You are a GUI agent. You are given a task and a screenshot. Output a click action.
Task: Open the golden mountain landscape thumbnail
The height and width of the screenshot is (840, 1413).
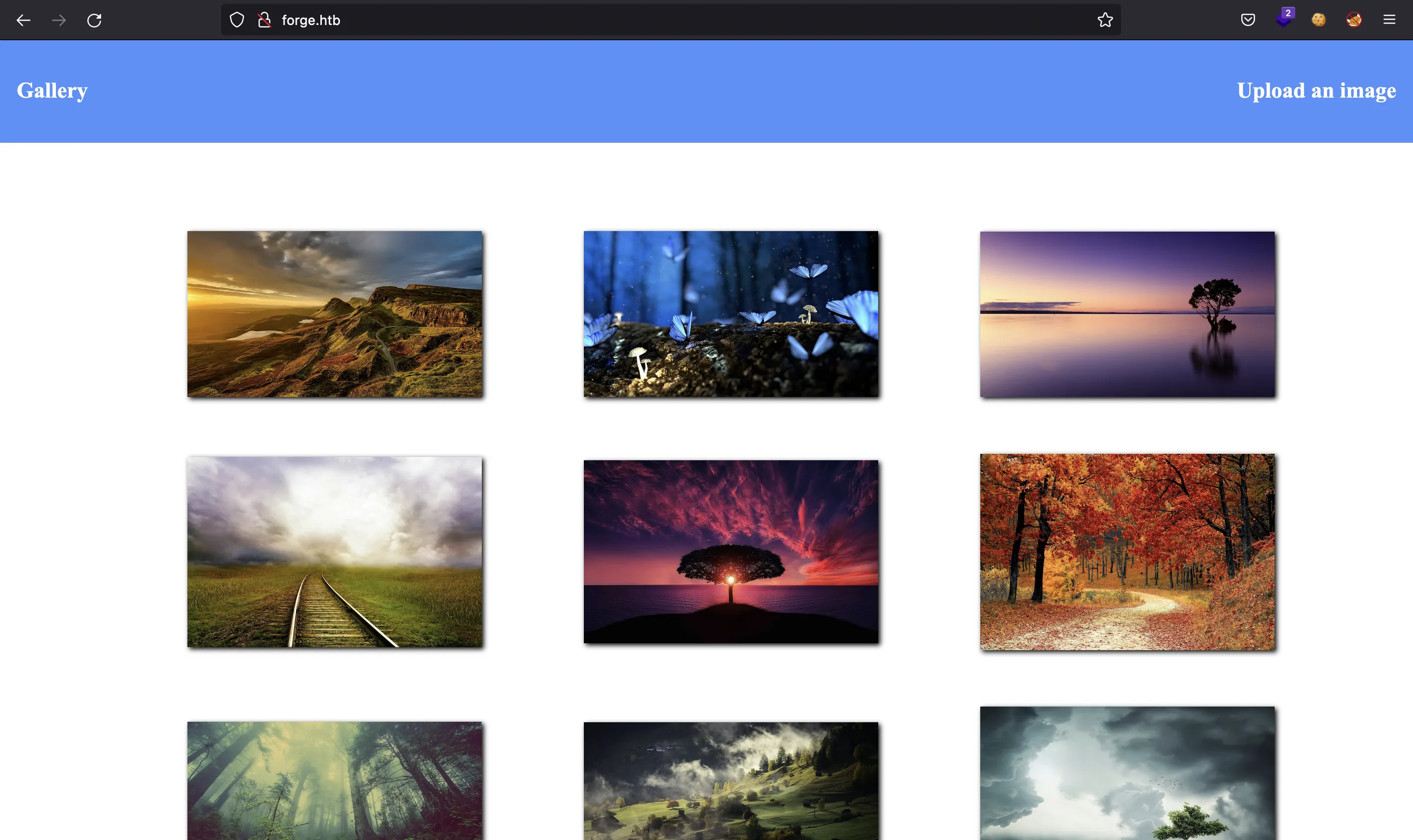[x=335, y=314]
